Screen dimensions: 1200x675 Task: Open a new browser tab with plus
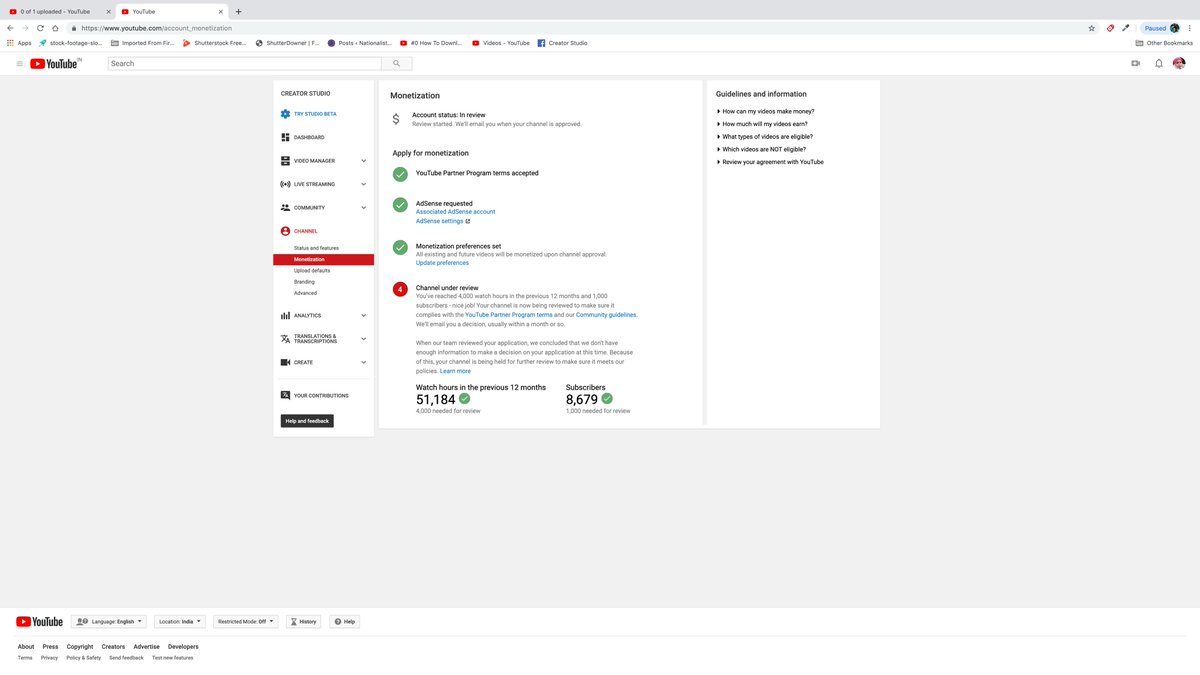(x=238, y=11)
